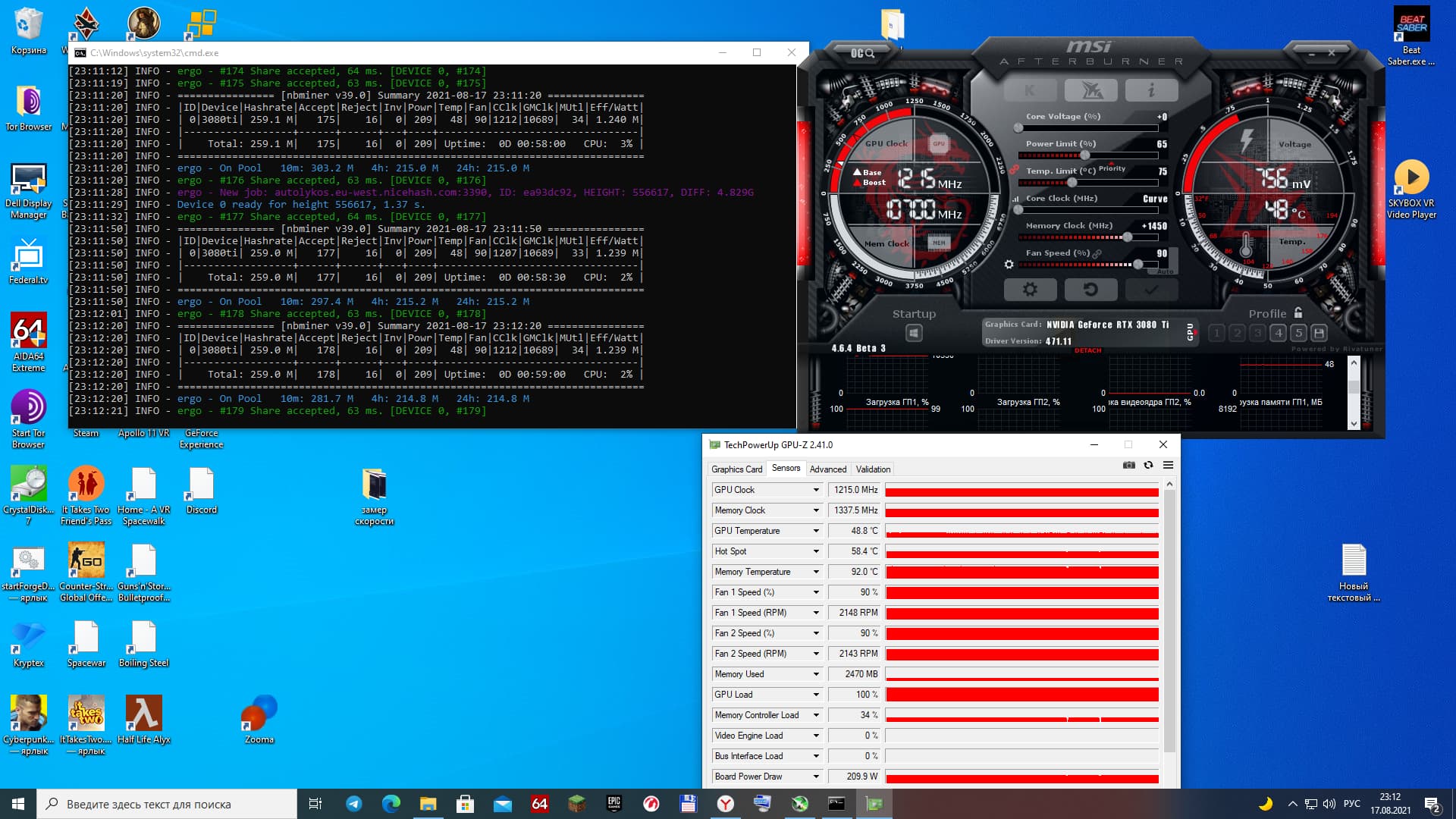Viewport: 1456px width, 819px height.
Task: Click the Kombustor K button in Afterburner
Action: (x=1030, y=91)
